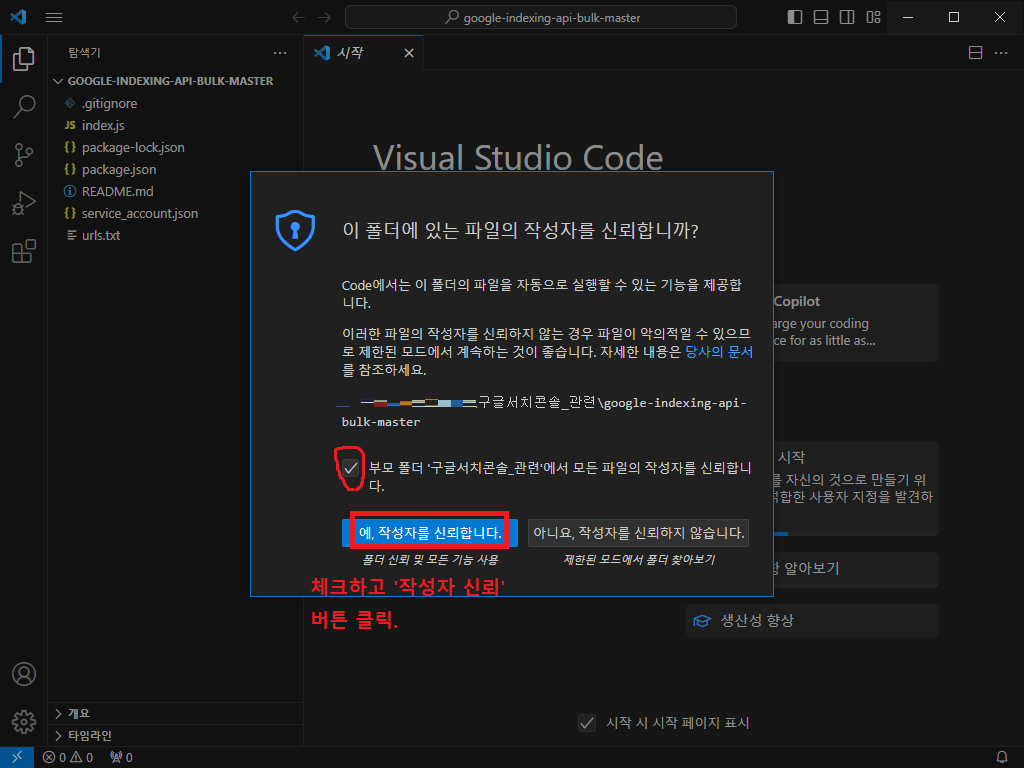This screenshot has width=1024, height=768.
Task: Open the Extensions view icon
Action: [x=24, y=251]
